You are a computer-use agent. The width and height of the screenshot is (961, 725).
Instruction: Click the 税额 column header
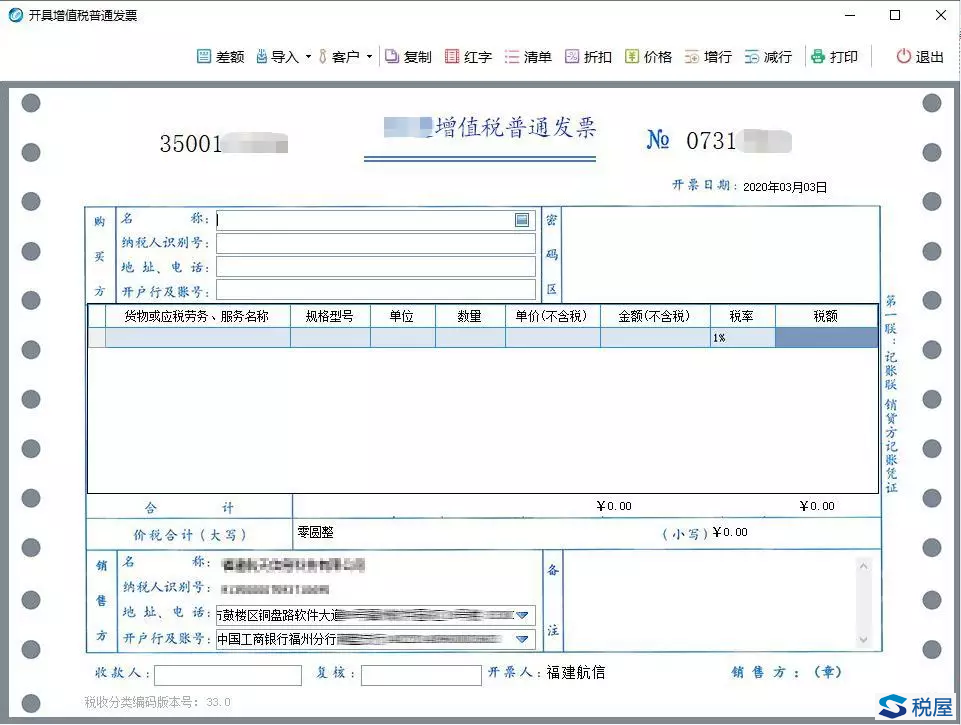826,316
